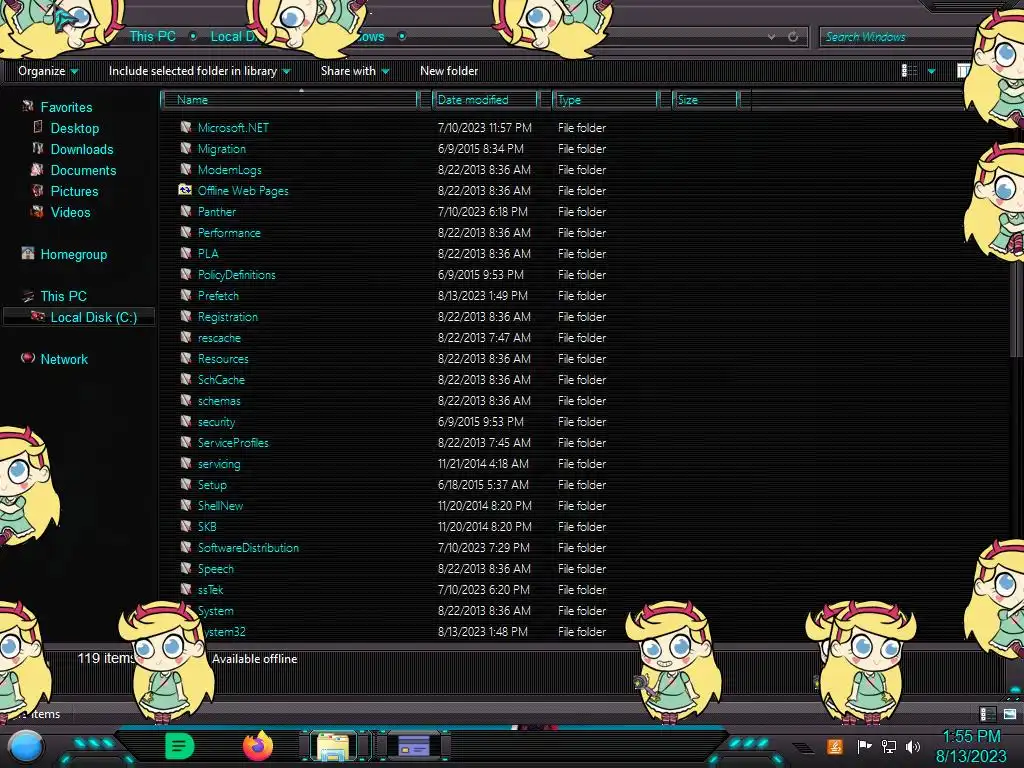Select the Speech folder

coord(216,569)
